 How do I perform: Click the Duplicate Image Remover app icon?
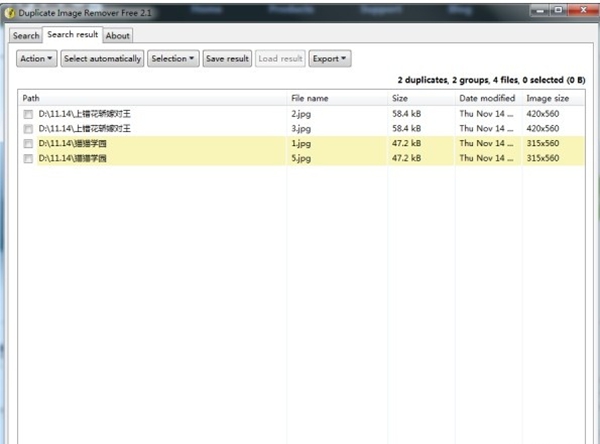(10, 13)
